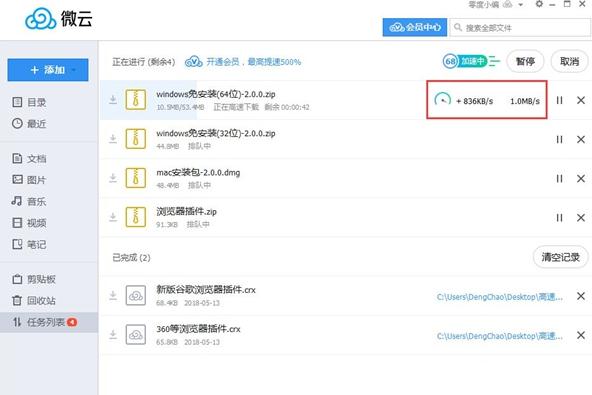Open the settings gear icon
The image size is (592, 395).
(x=539, y=4)
